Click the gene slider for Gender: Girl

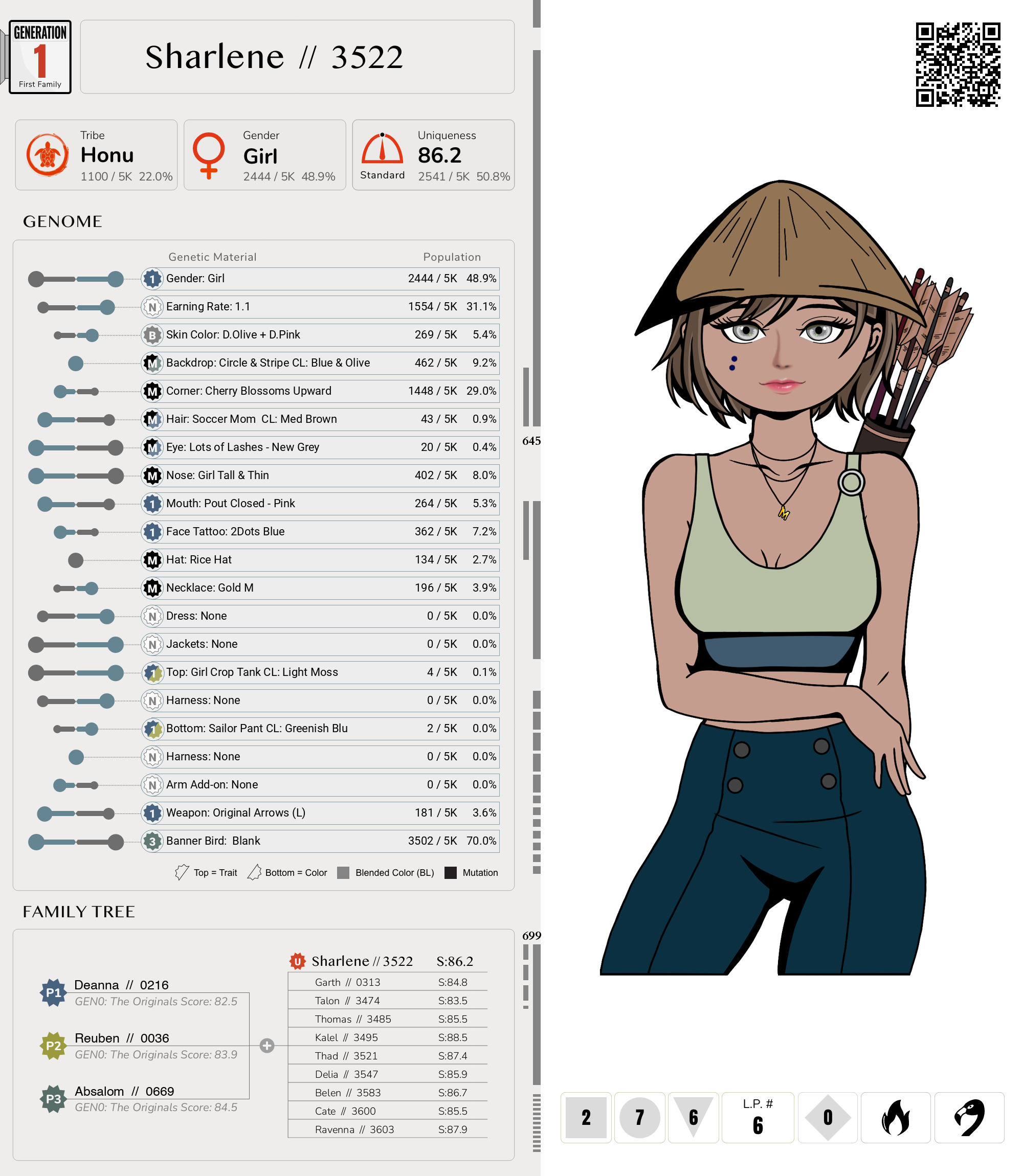[76, 279]
